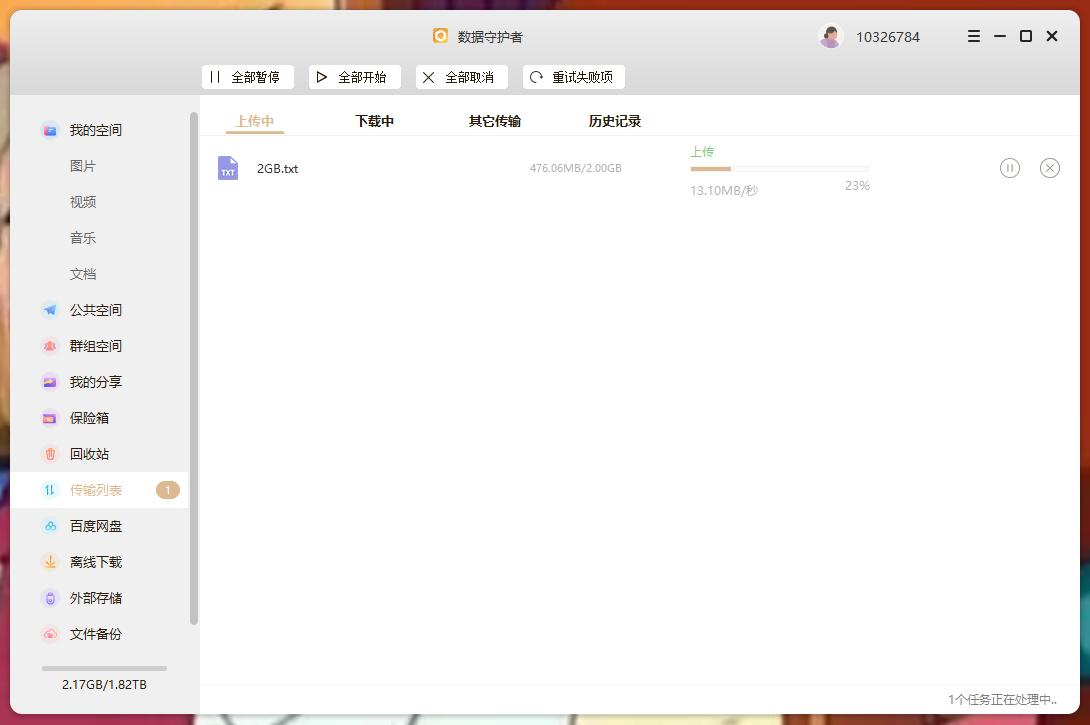Screen dimensions: 1090x725
Task: Select the 我的分享 shares section
Action: click(x=95, y=382)
